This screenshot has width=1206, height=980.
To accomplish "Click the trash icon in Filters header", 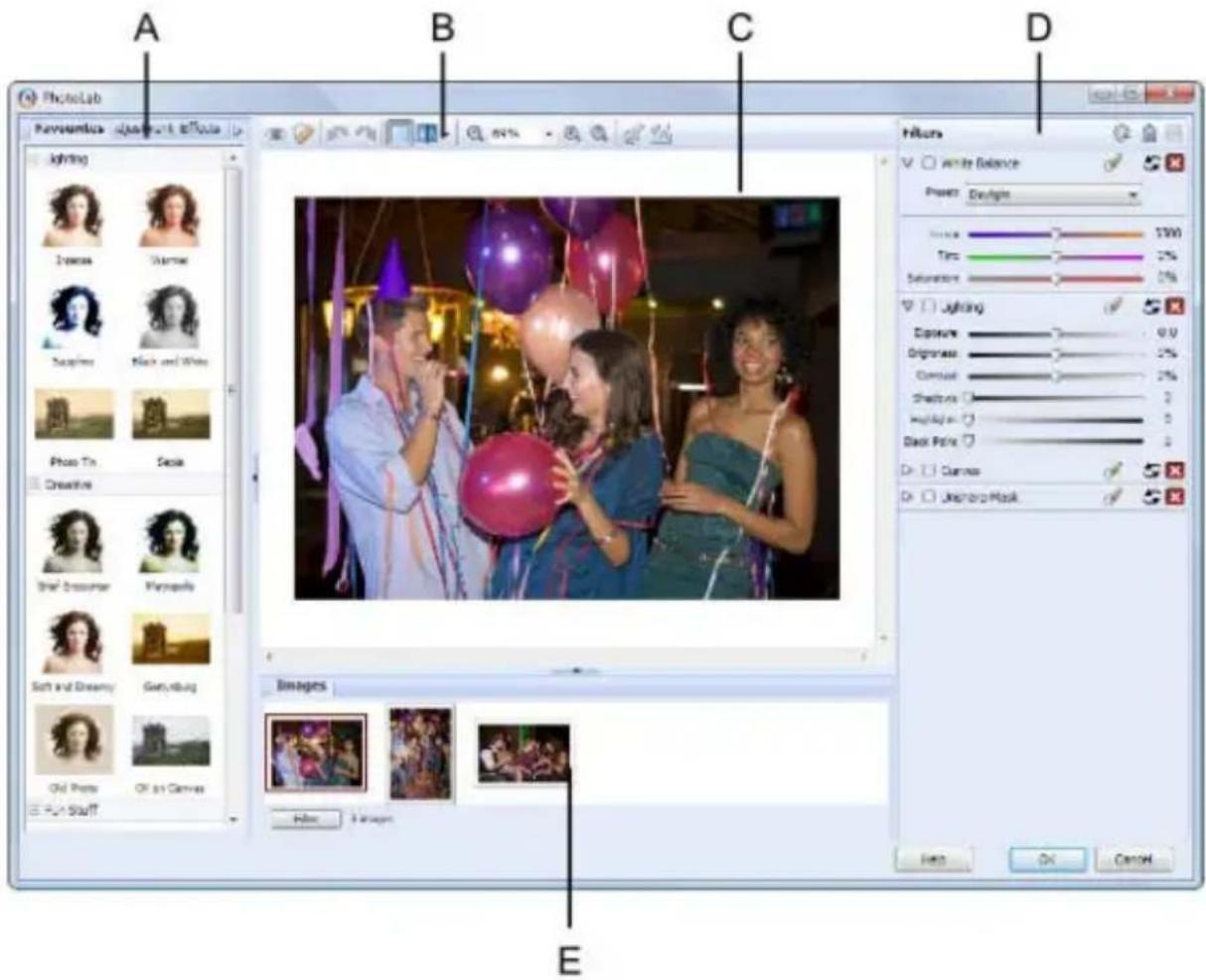I will click(x=1149, y=133).
